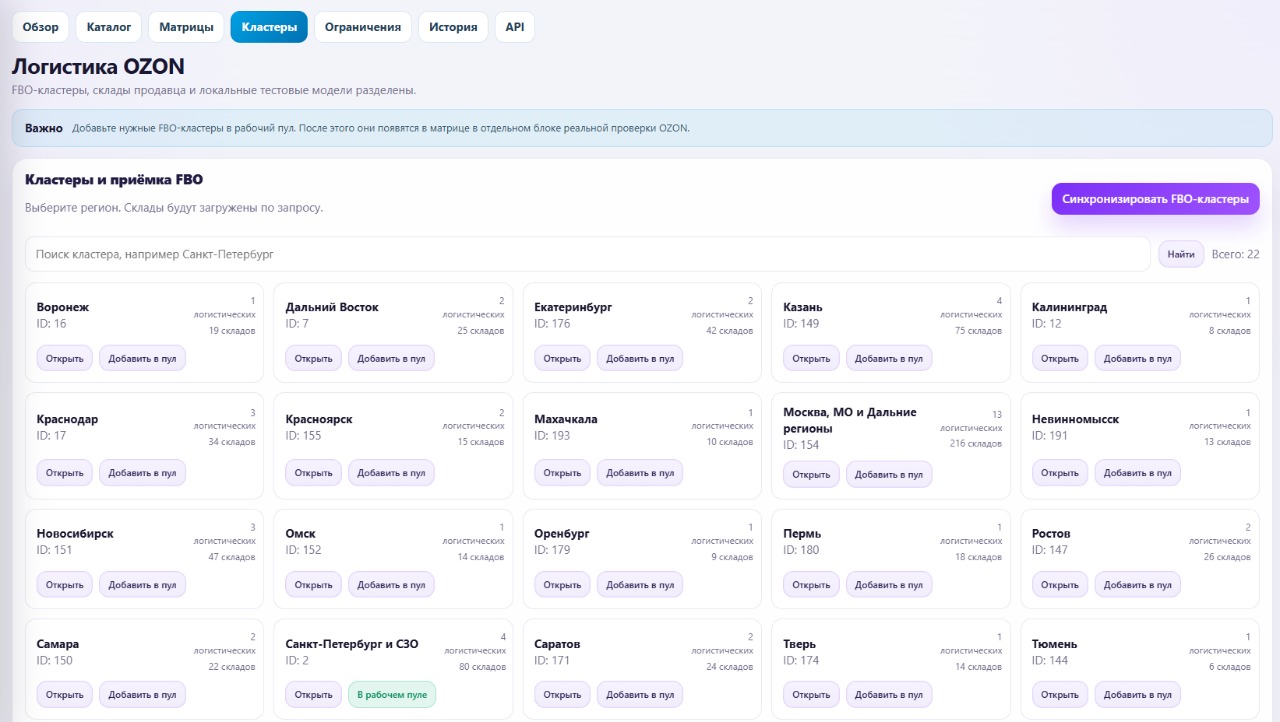This screenshot has width=1280, height=722.
Task: Open the Новосибирск cluster
Action: 65,585
